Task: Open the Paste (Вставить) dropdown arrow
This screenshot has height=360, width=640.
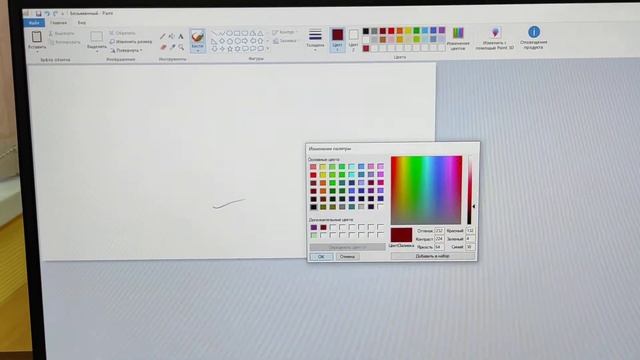Action: (37, 51)
